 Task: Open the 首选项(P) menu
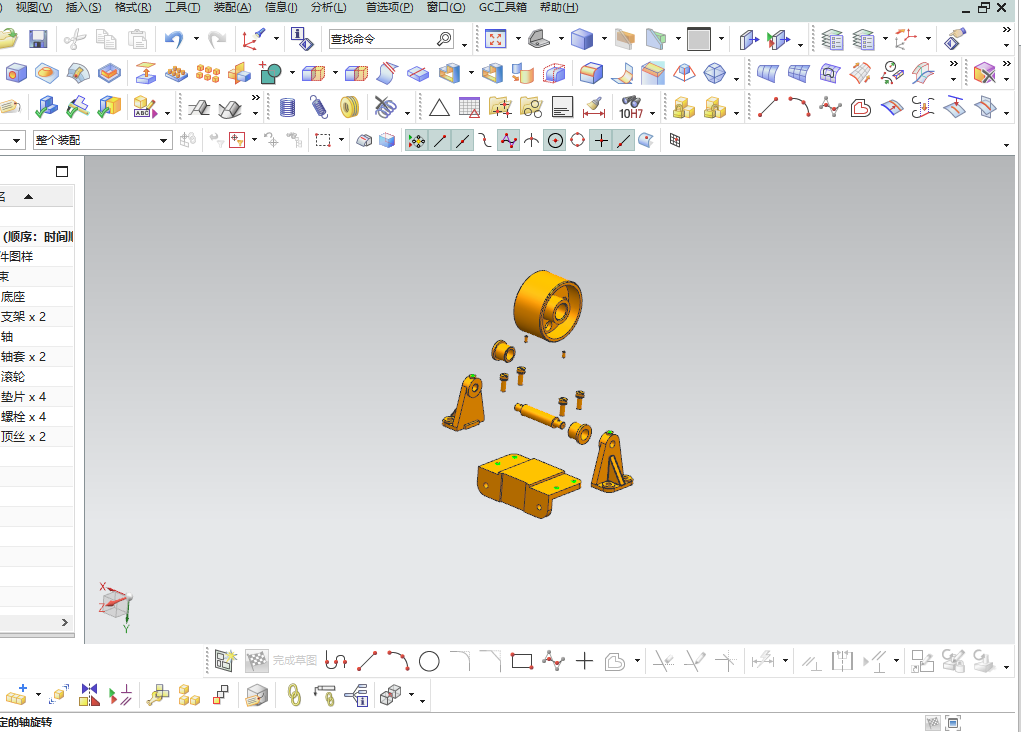tap(389, 7)
